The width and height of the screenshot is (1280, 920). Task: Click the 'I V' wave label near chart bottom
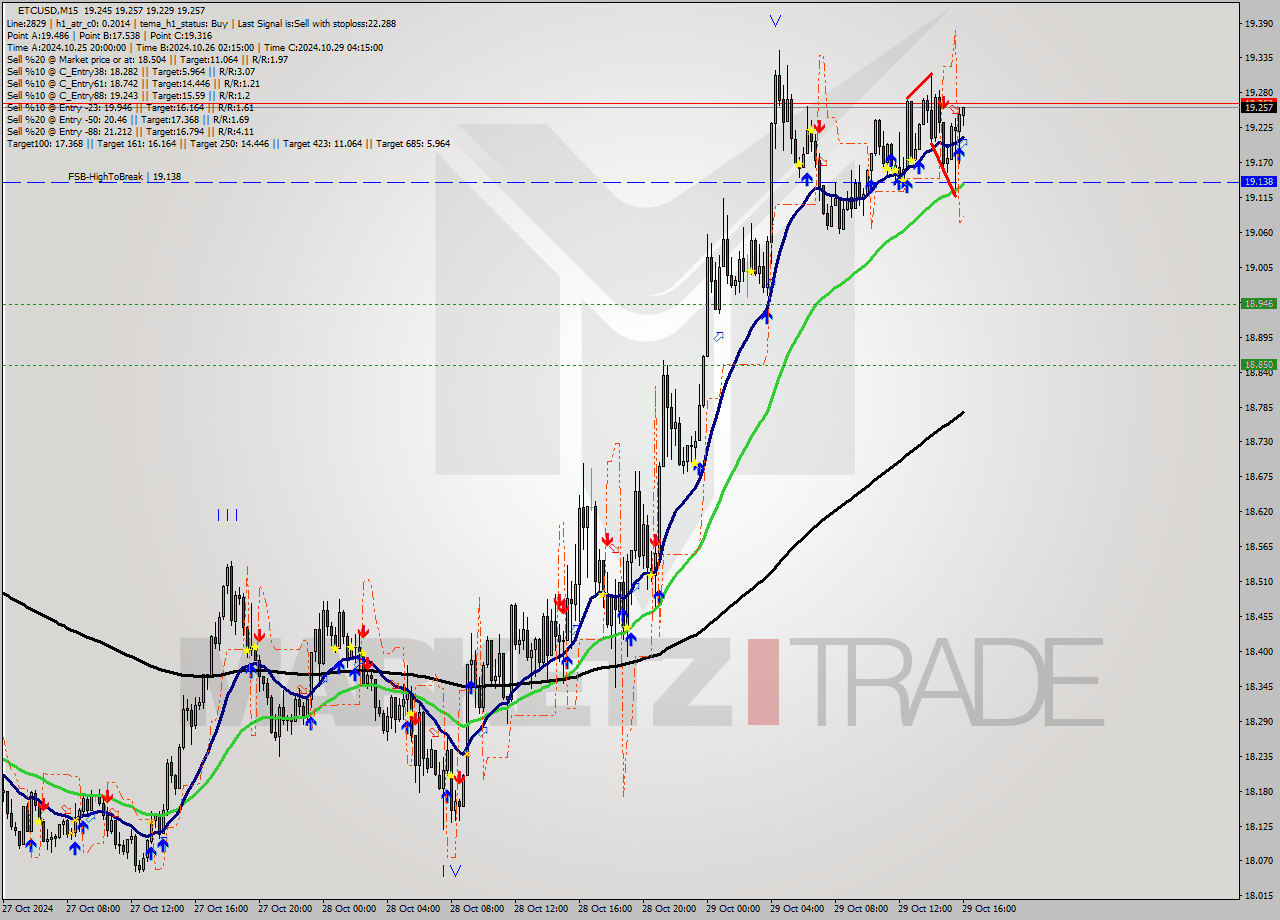tap(451, 870)
